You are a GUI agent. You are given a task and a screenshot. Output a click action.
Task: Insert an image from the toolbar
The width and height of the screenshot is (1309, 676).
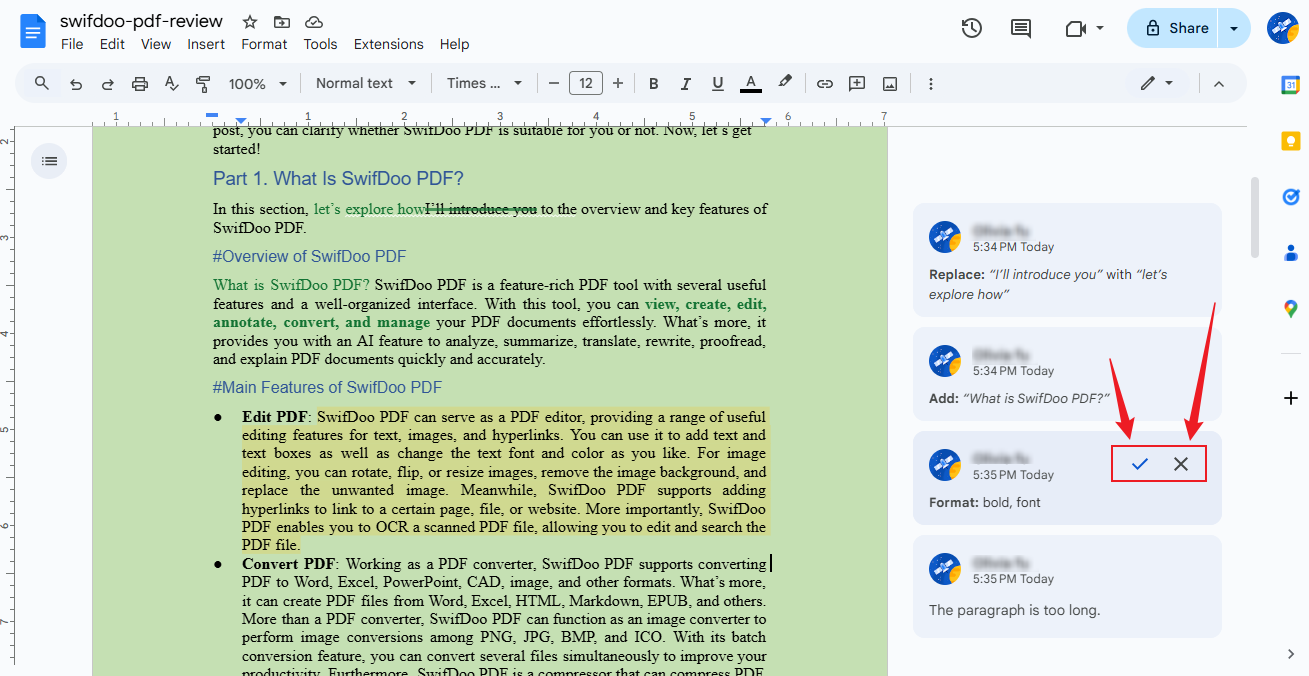click(890, 84)
